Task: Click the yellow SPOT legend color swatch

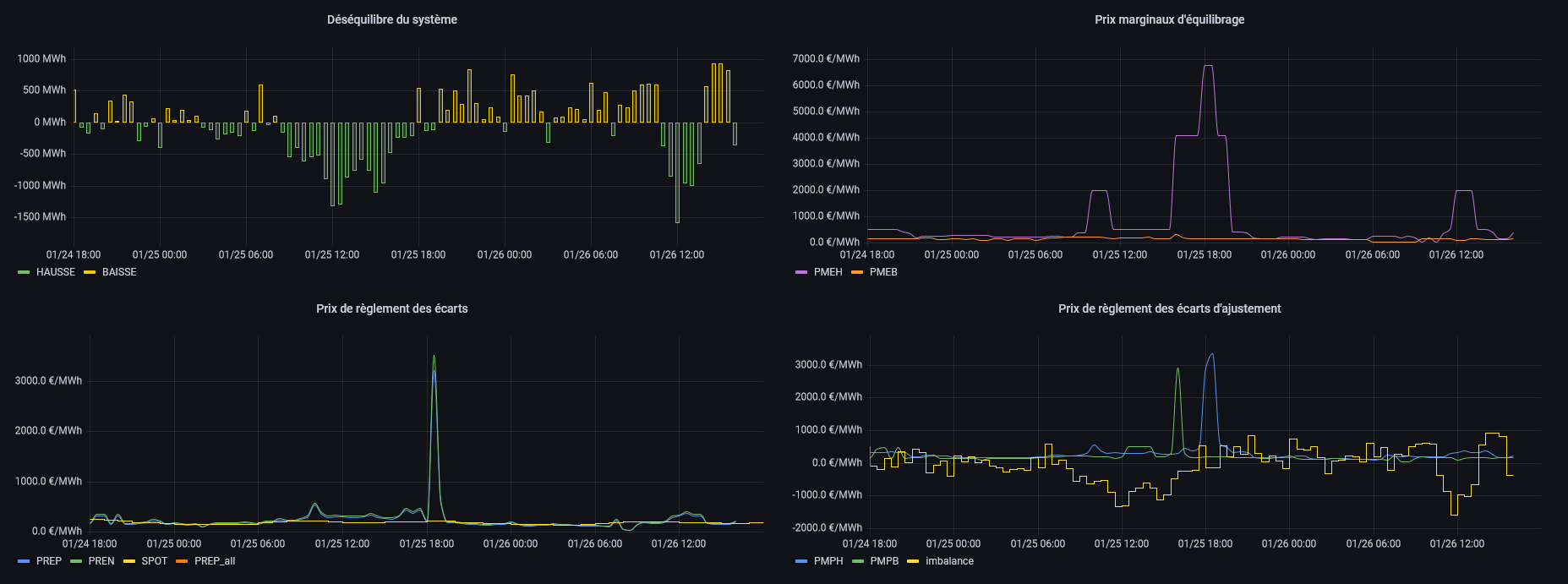Action: pos(129,561)
